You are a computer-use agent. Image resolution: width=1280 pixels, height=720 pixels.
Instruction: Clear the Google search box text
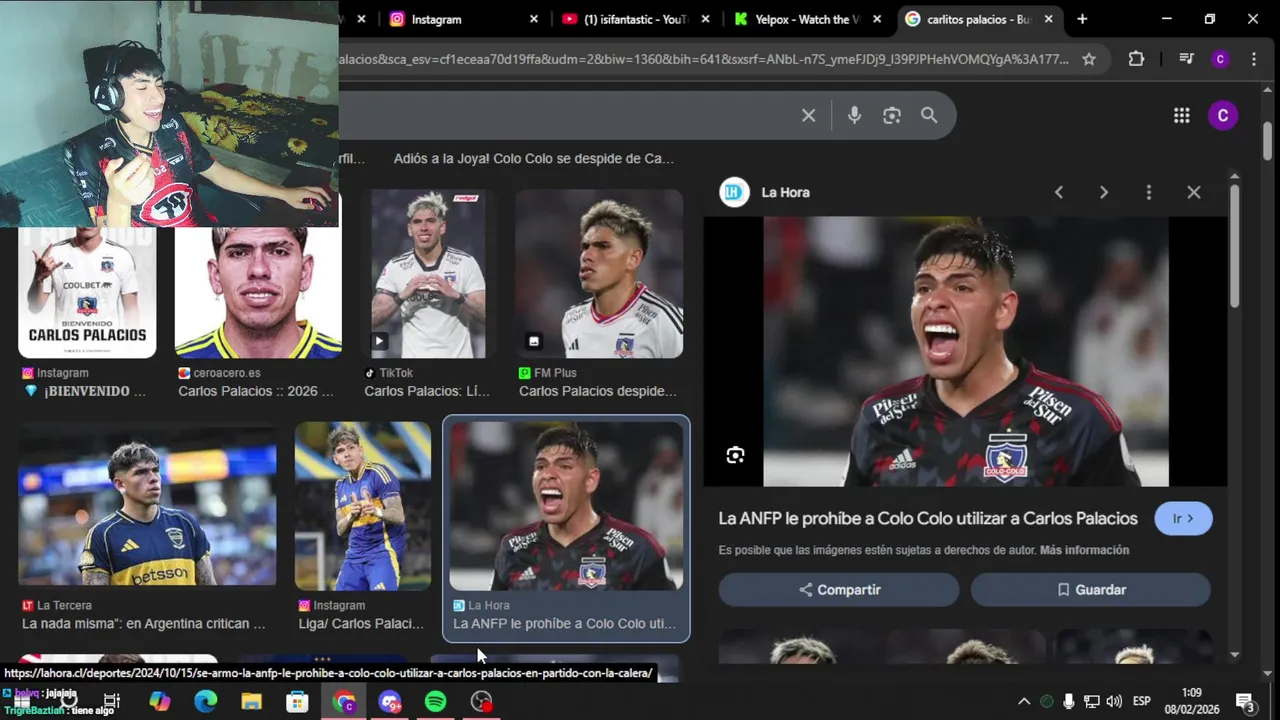[x=808, y=115]
